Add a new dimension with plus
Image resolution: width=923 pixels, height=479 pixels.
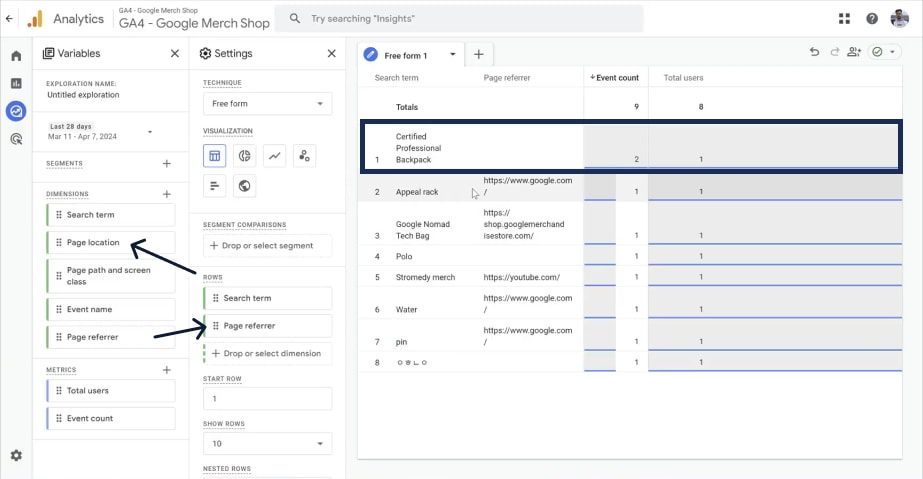167,194
